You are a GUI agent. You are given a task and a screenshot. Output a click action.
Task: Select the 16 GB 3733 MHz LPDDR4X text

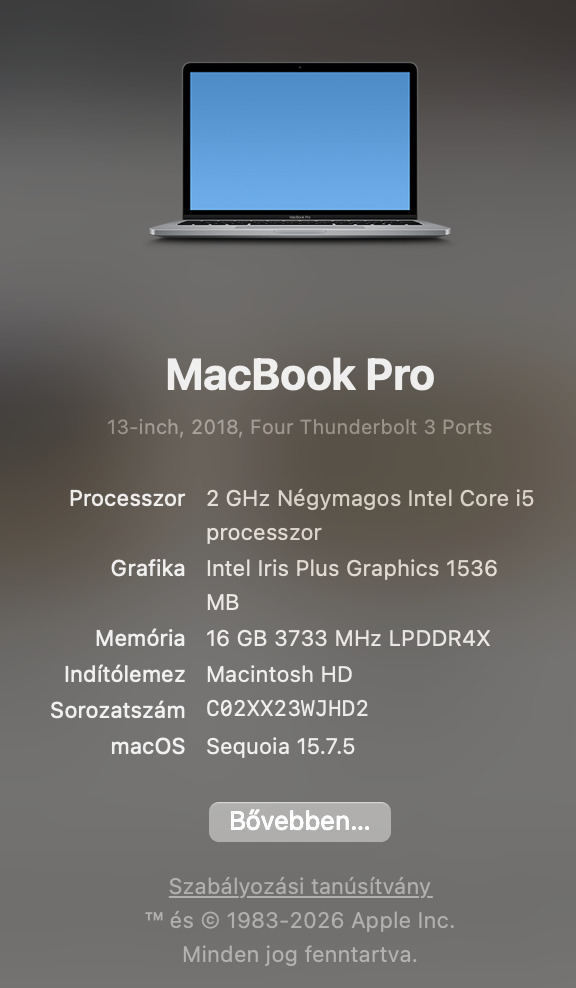click(x=348, y=638)
